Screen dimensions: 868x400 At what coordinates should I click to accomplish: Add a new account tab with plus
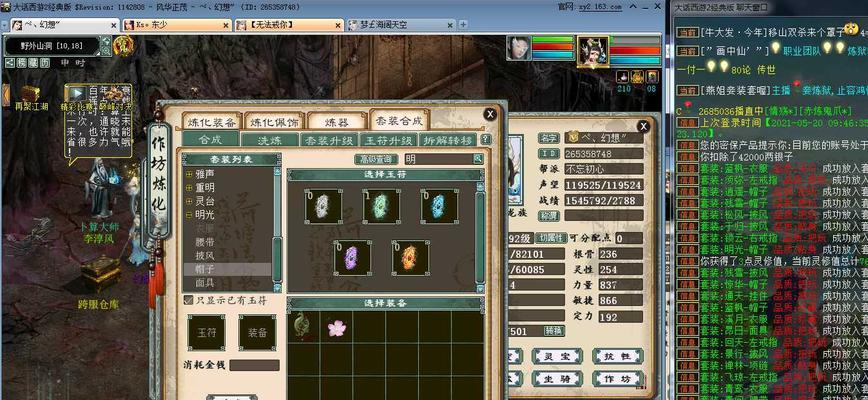463,25
